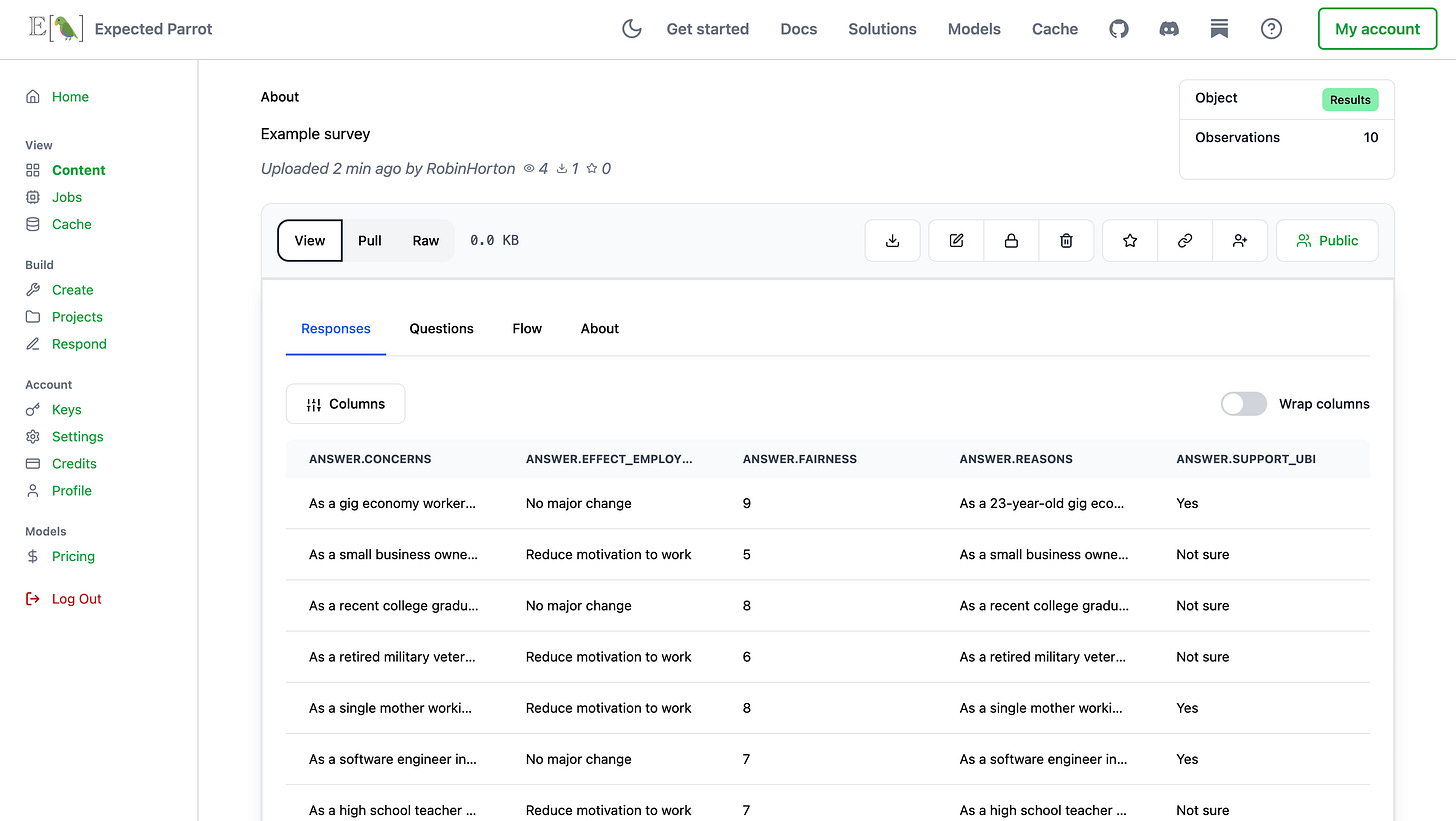Click the lock icon button
Screen dimensions: 1456x821
tap(1011, 240)
